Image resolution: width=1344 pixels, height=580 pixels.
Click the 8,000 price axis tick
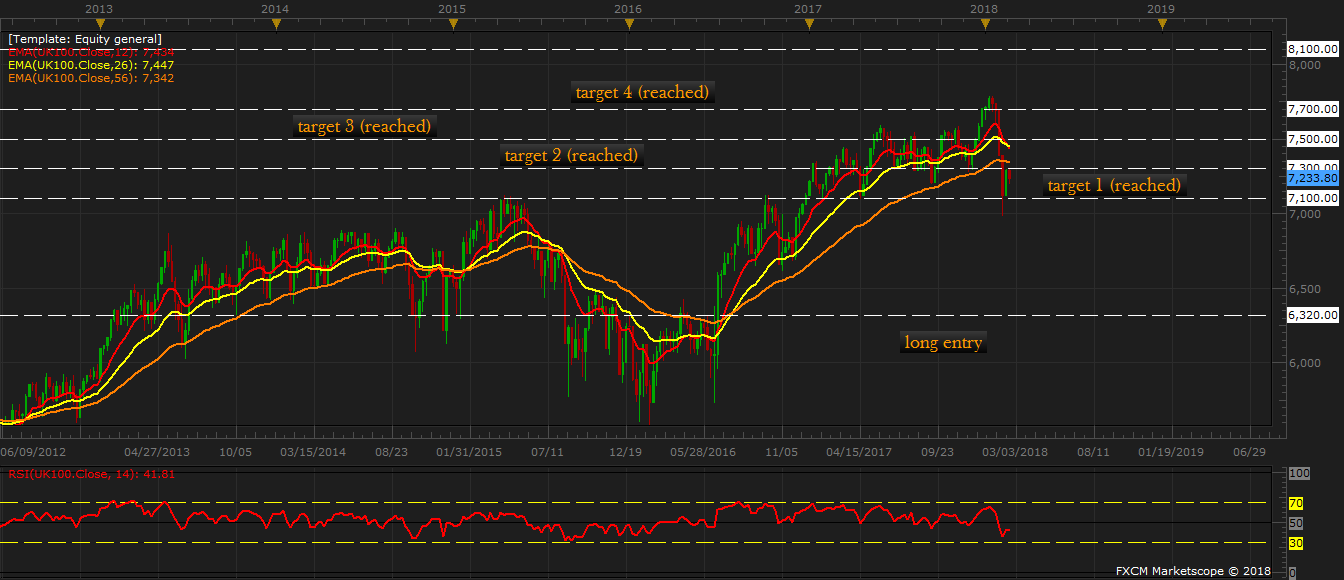coord(1304,65)
